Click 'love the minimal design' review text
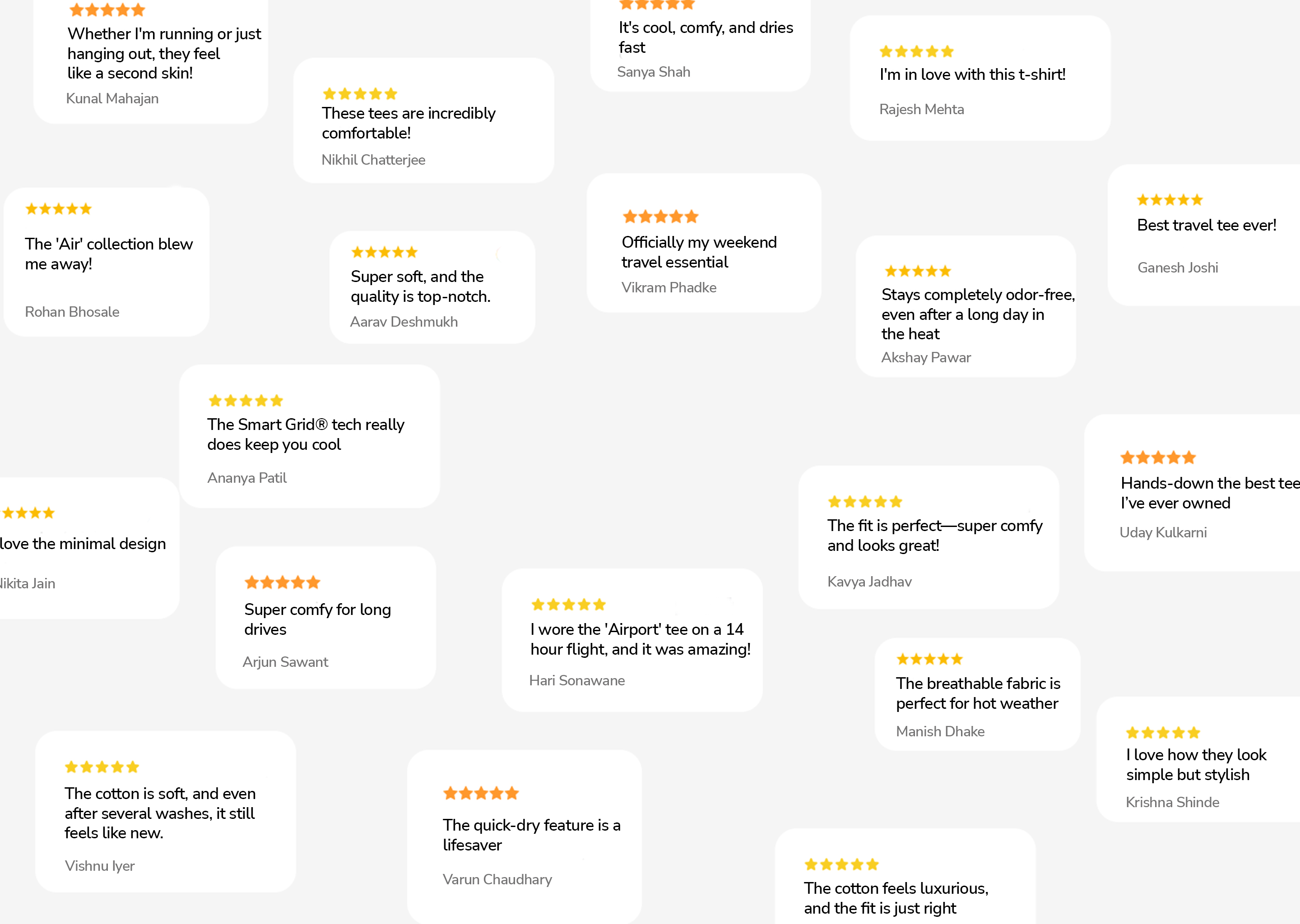This screenshot has height=924, width=1300. click(83, 544)
